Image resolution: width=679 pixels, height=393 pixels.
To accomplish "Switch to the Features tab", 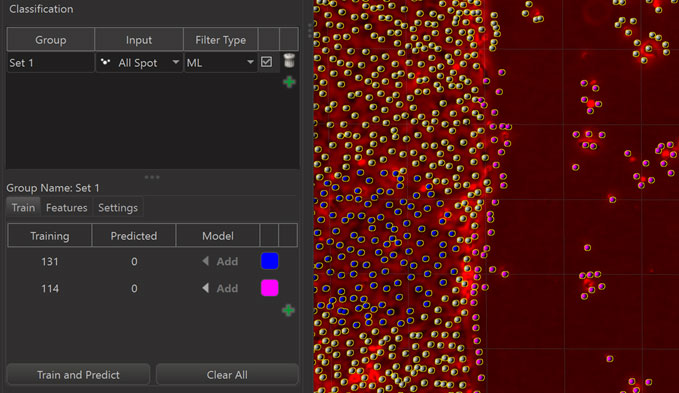I will pos(67,208).
